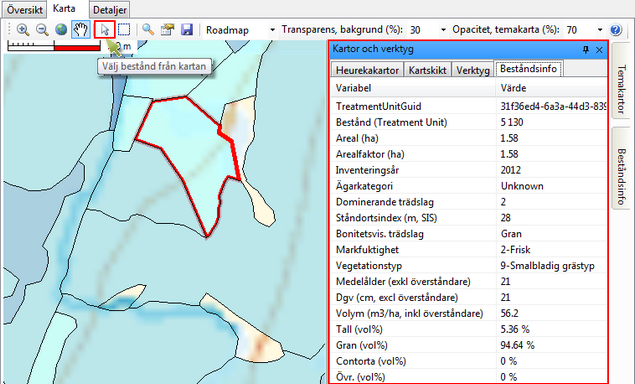Open the Kartskikt tab

point(427,70)
